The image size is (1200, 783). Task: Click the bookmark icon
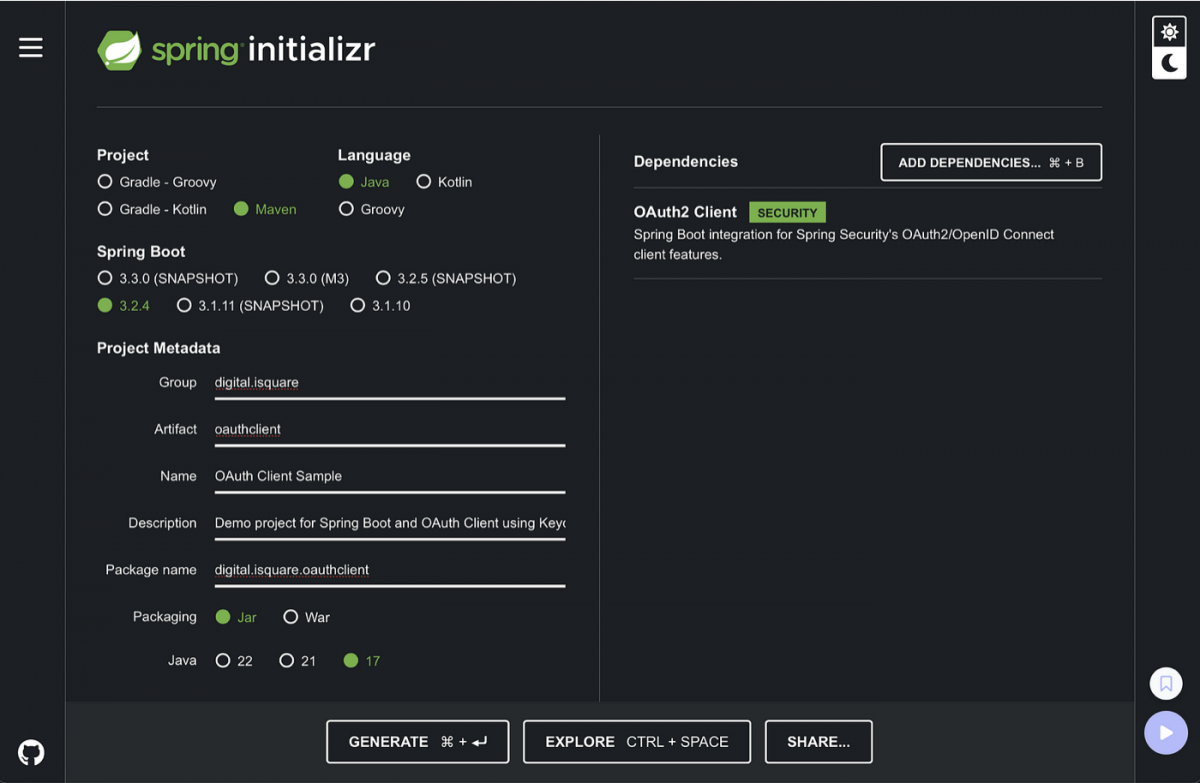click(1165, 684)
